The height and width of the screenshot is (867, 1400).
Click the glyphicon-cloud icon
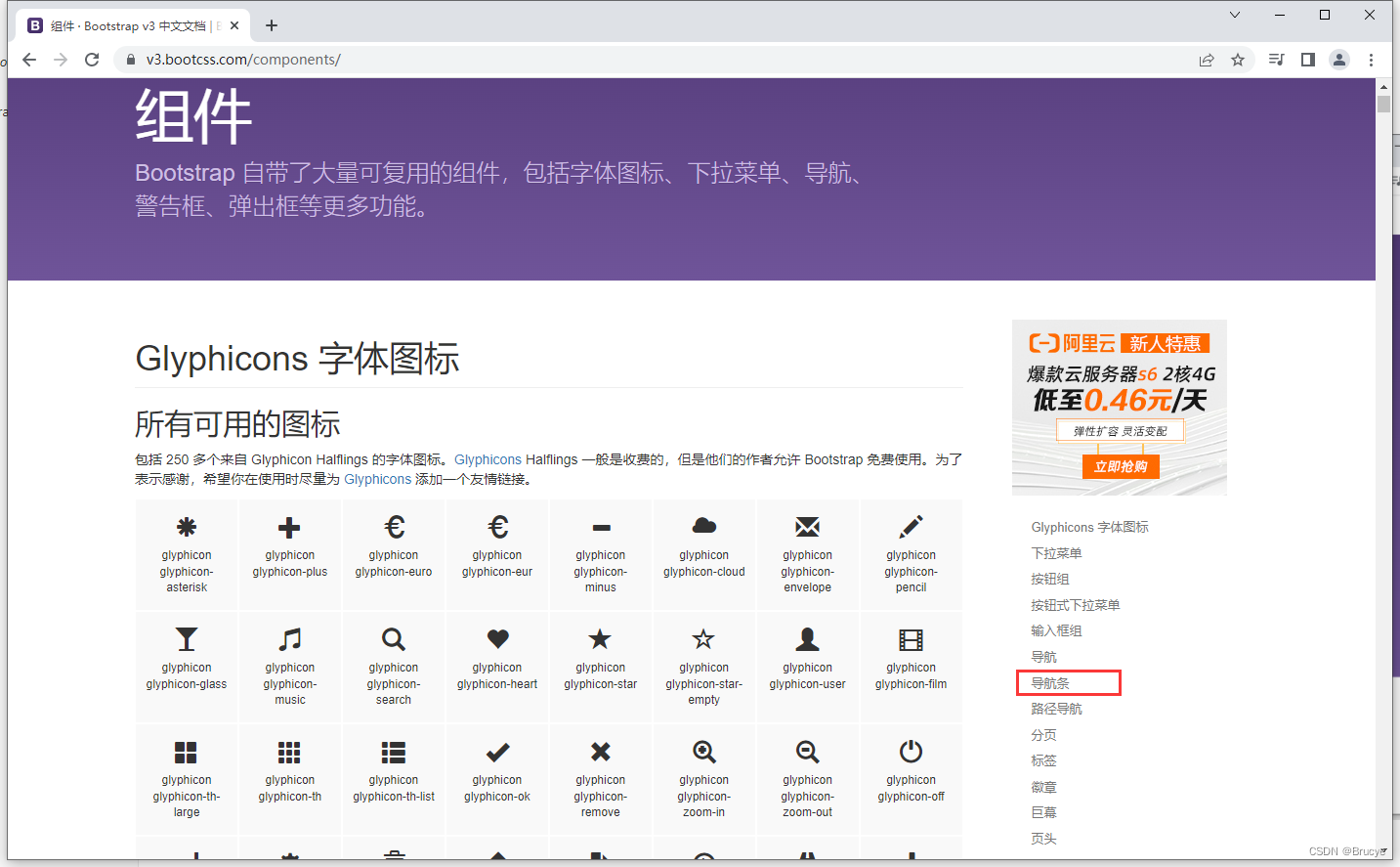(x=704, y=526)
